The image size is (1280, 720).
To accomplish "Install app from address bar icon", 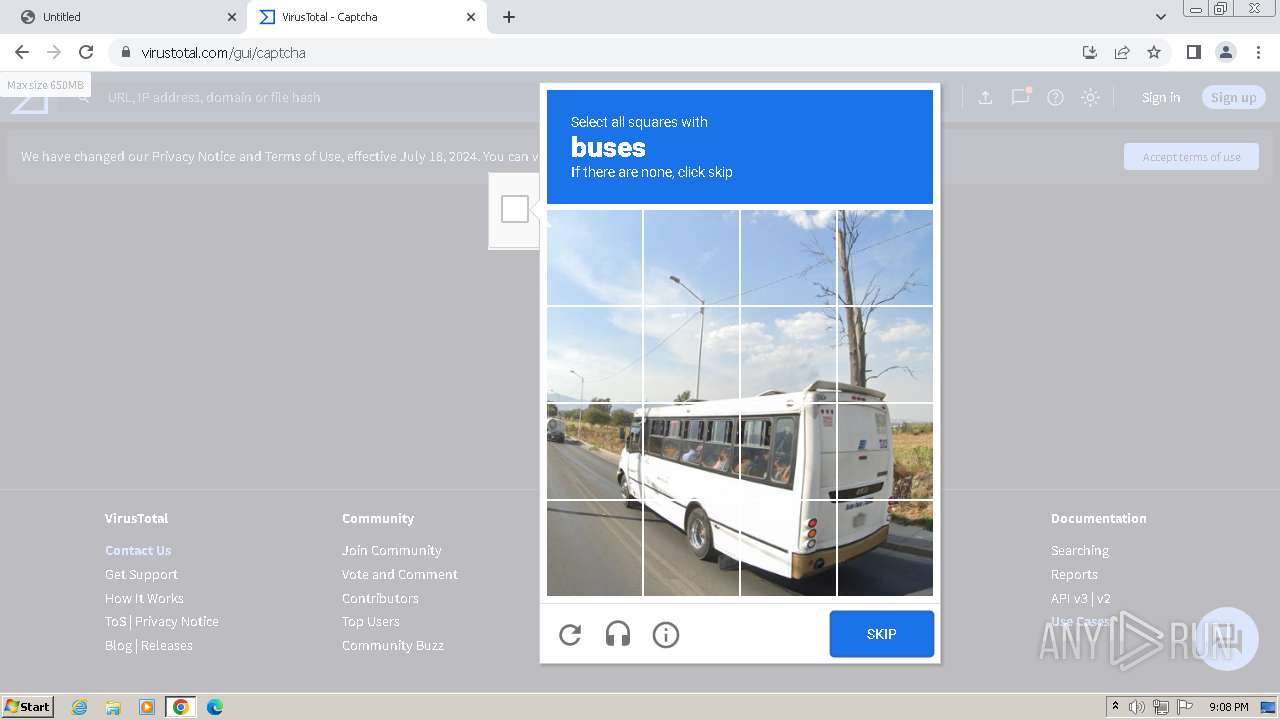I will [1090, 52].
